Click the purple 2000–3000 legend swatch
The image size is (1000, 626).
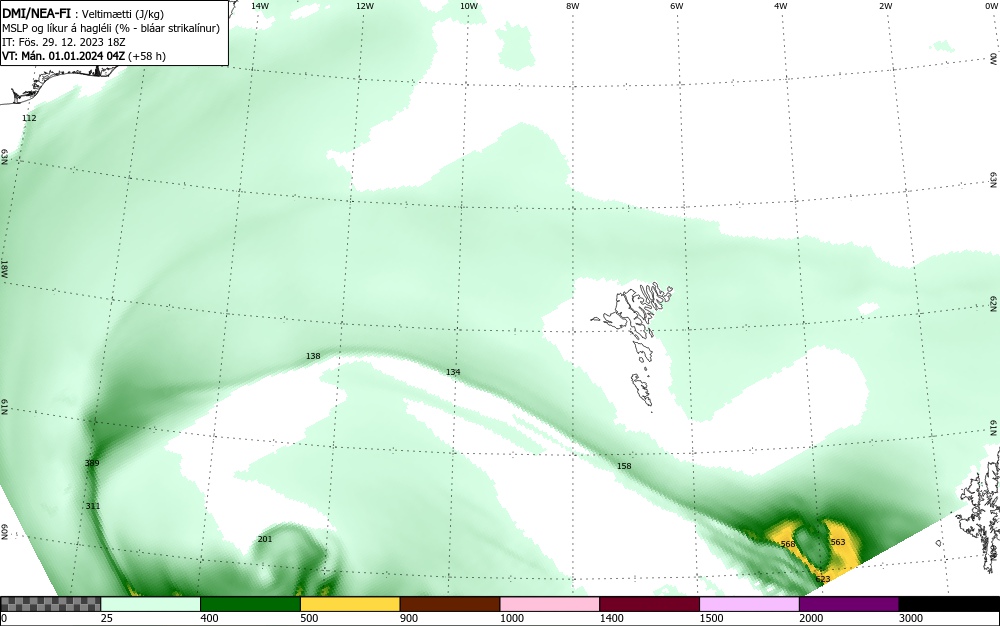849,604
